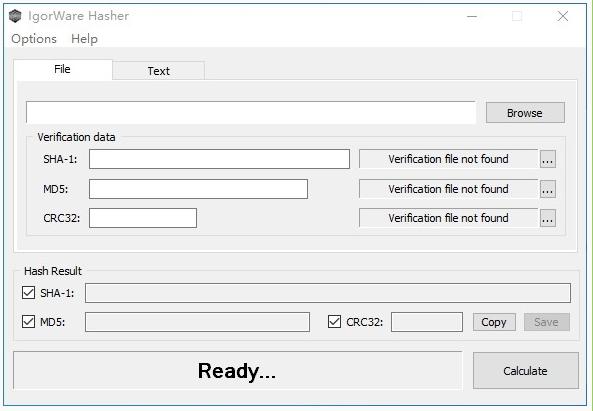Uncheck the SHA-1 hash result checkbox
This screenshot has height=411, width=593.
(29, 293)
